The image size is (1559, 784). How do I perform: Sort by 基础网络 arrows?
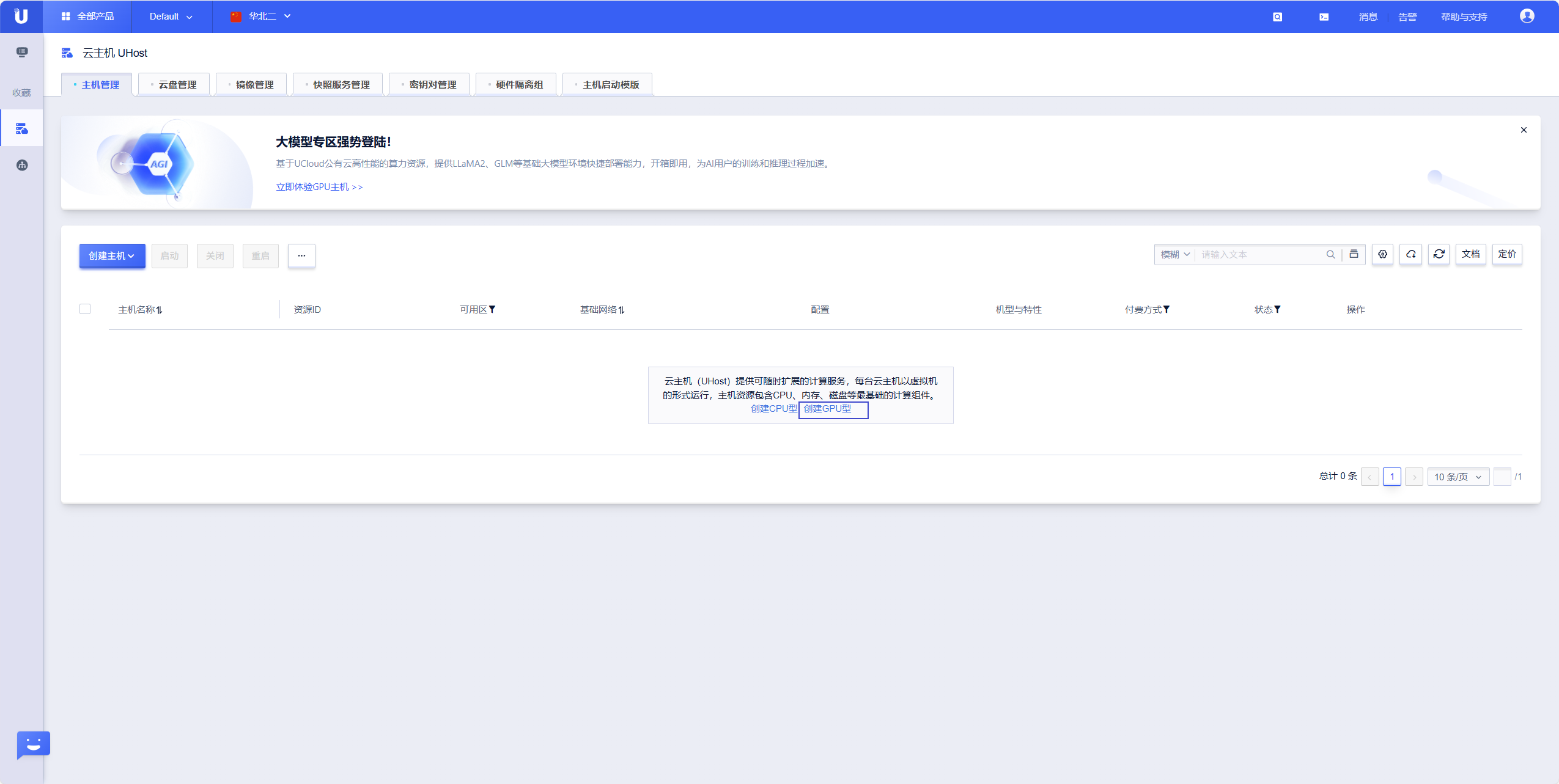621,310
